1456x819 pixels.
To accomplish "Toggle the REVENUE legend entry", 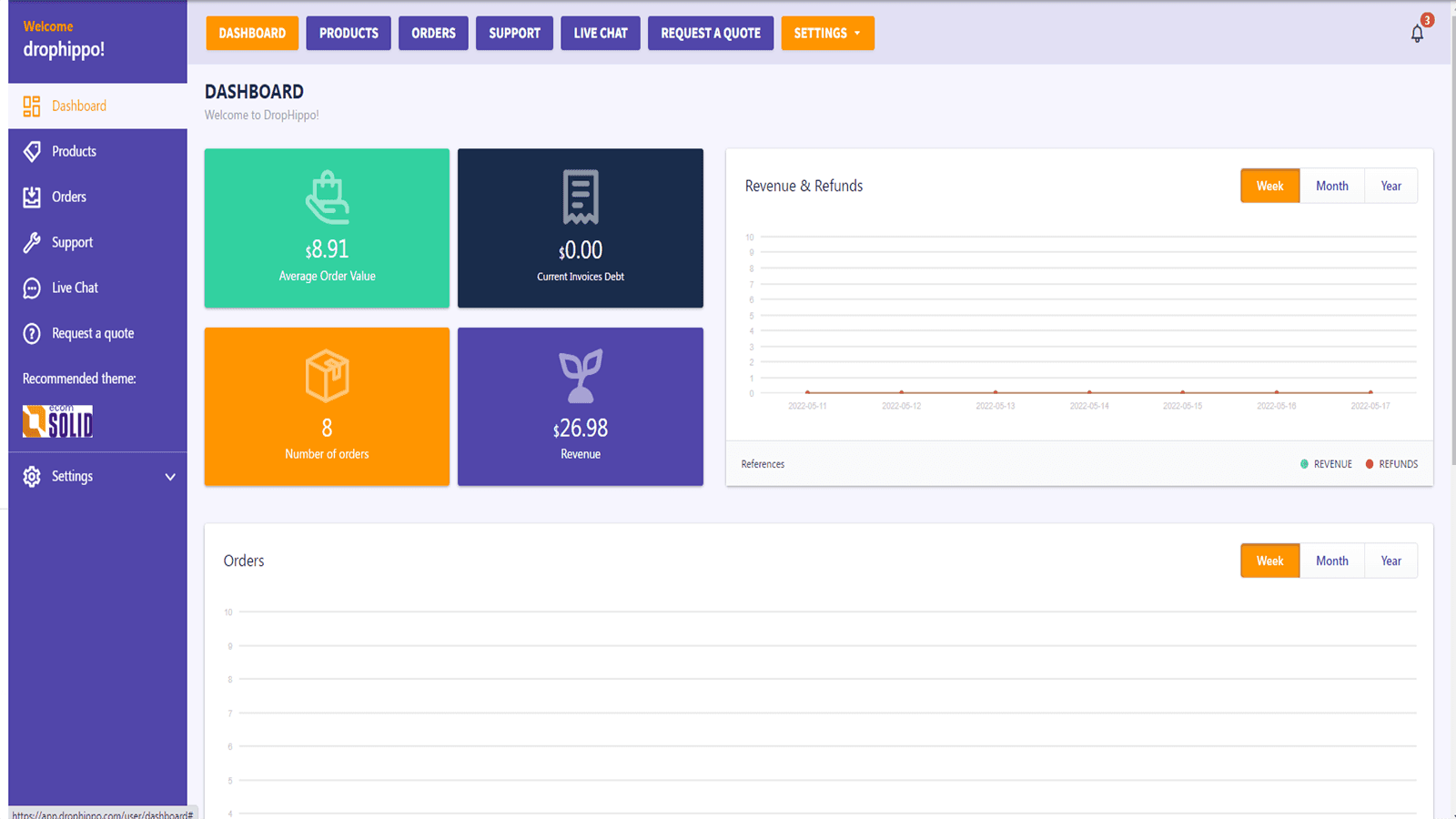I will [x=1327, y=463].
